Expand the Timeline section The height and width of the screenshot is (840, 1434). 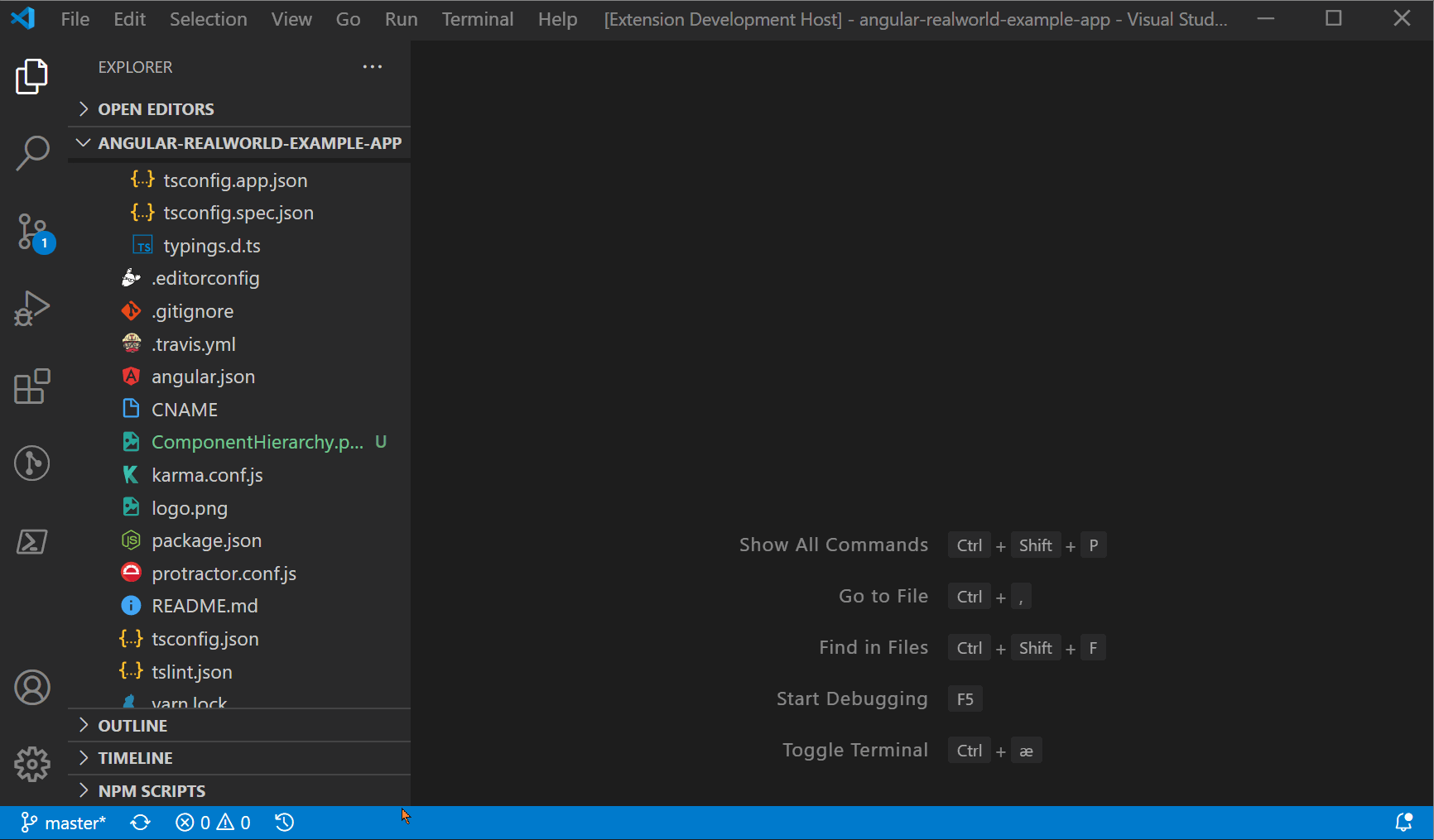coord(239,758)
